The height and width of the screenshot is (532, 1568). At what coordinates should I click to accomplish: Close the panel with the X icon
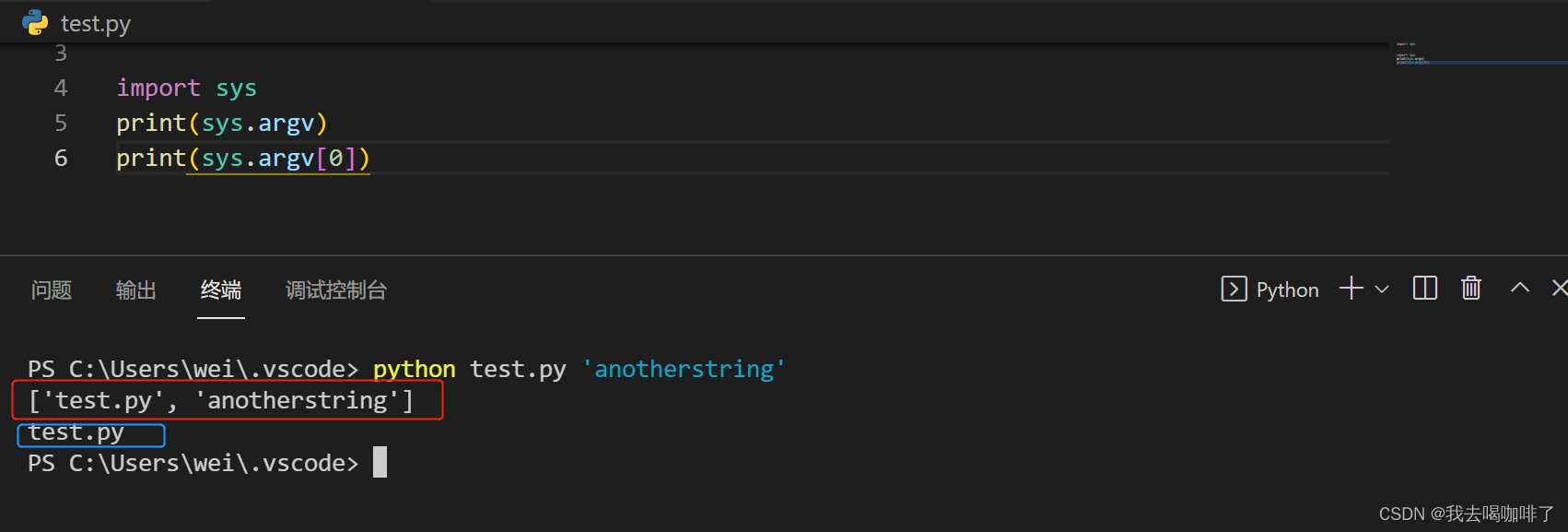tap(1560, 288)
